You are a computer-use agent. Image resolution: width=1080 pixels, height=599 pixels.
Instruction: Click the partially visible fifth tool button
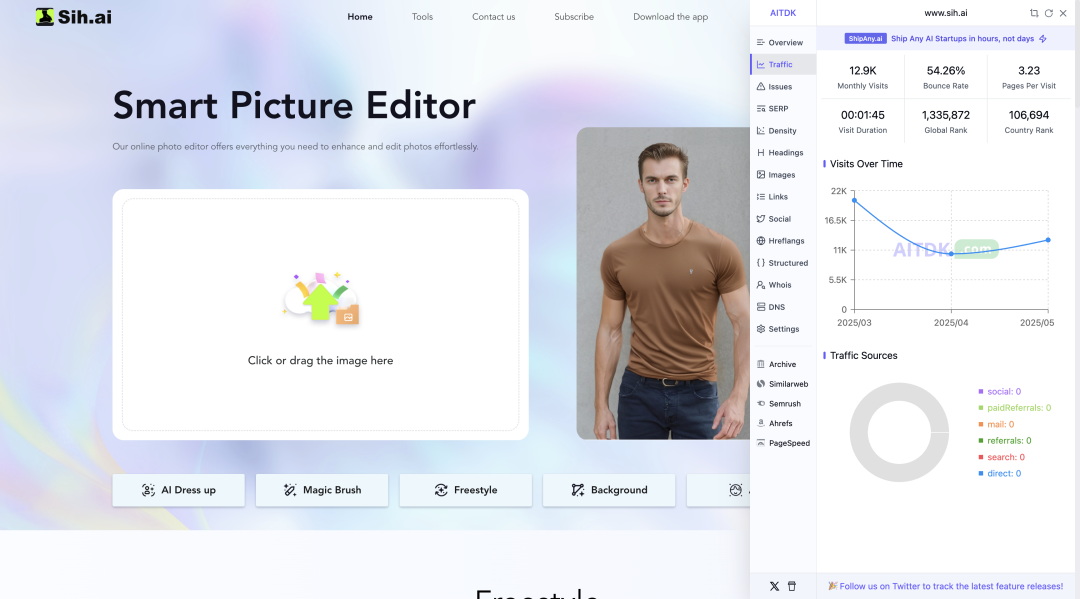click(x=718, y=490)
